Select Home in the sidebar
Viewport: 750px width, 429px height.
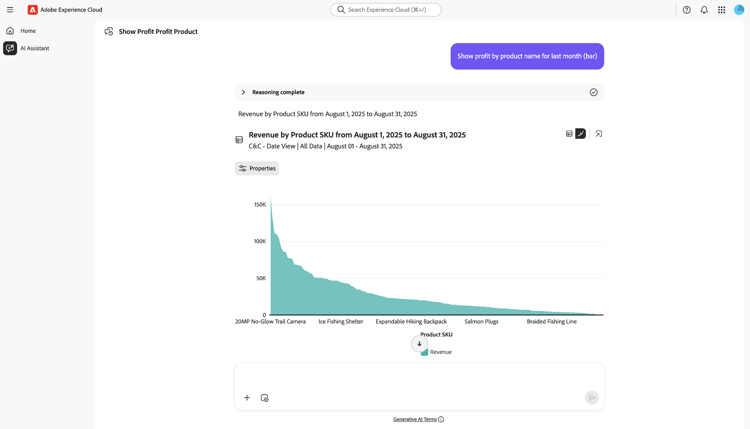[x=27, y=31]
